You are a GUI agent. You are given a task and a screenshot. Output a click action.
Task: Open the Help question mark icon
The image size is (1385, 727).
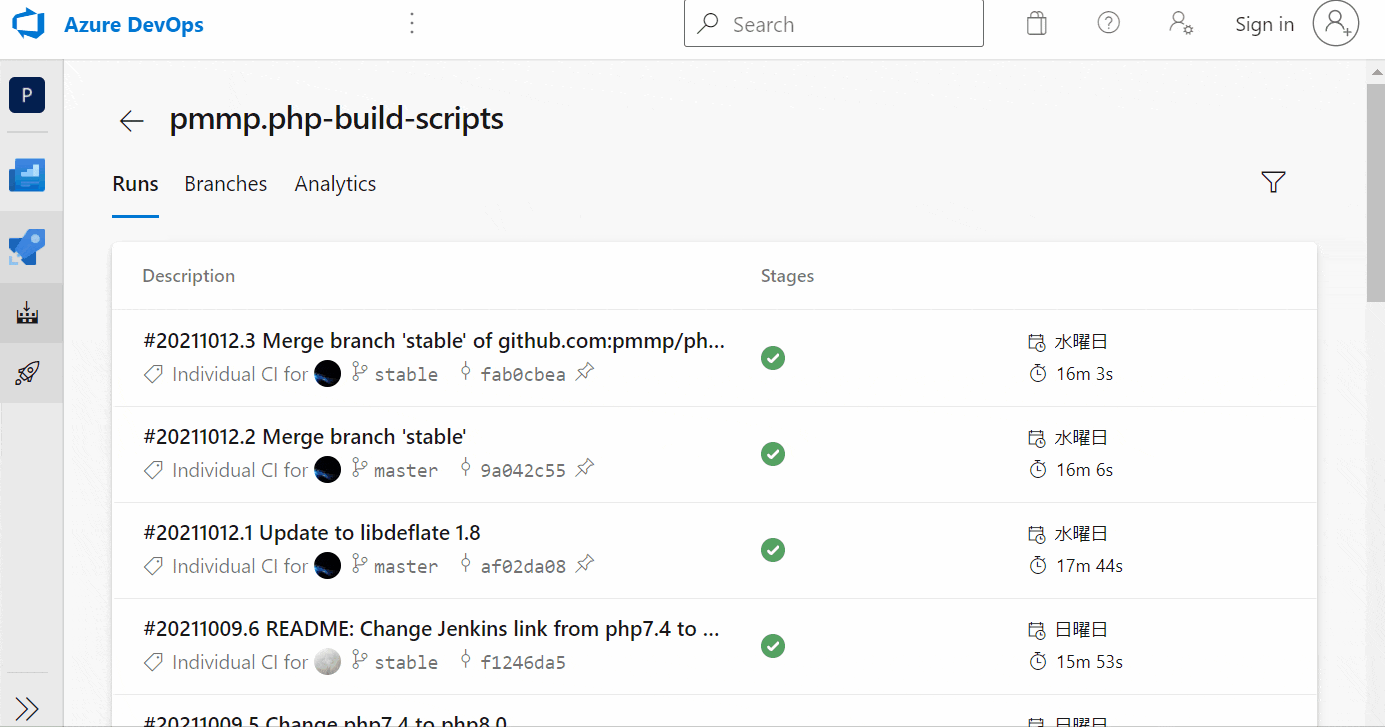click(x=1108, y=24)
